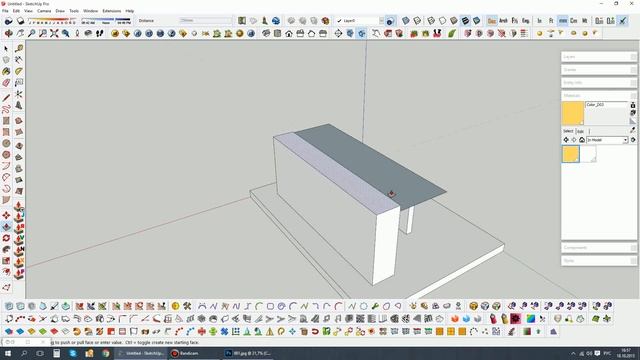Toggle X-ray face style
The width and height of the screenshot is (640, 360).
[406, 20]
